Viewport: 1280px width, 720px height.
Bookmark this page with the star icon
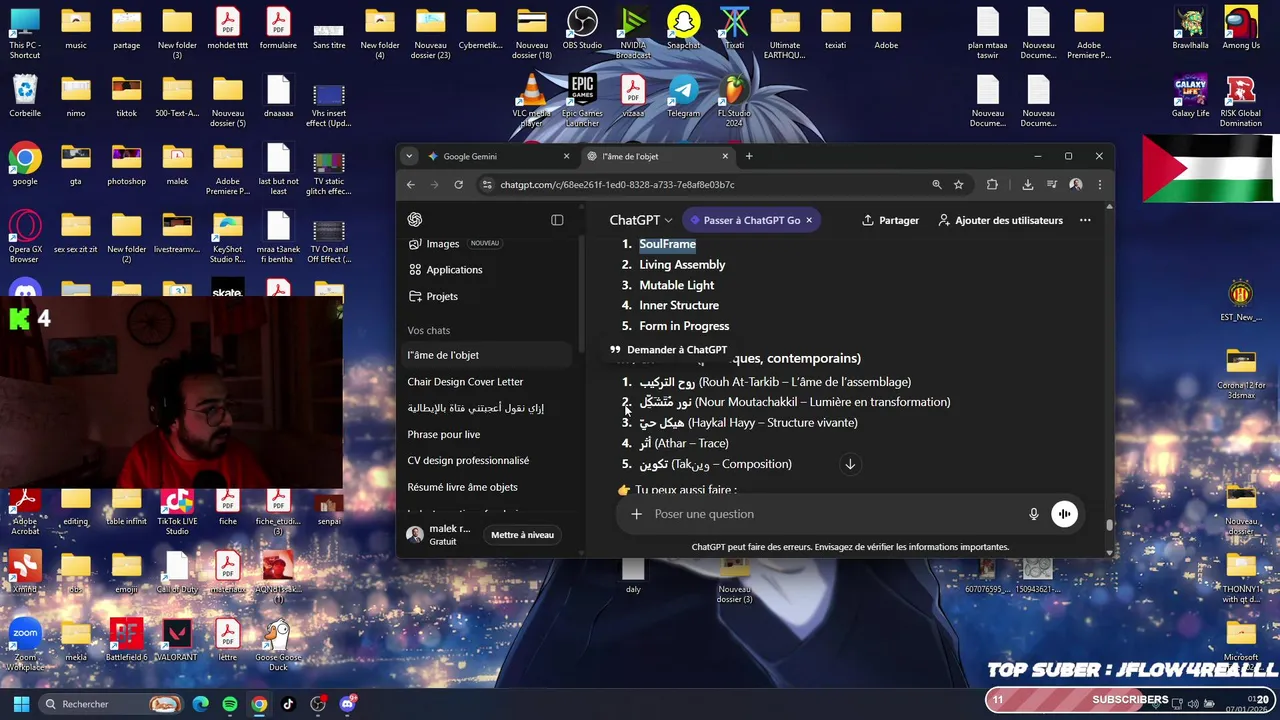click(x=959, y=184)
